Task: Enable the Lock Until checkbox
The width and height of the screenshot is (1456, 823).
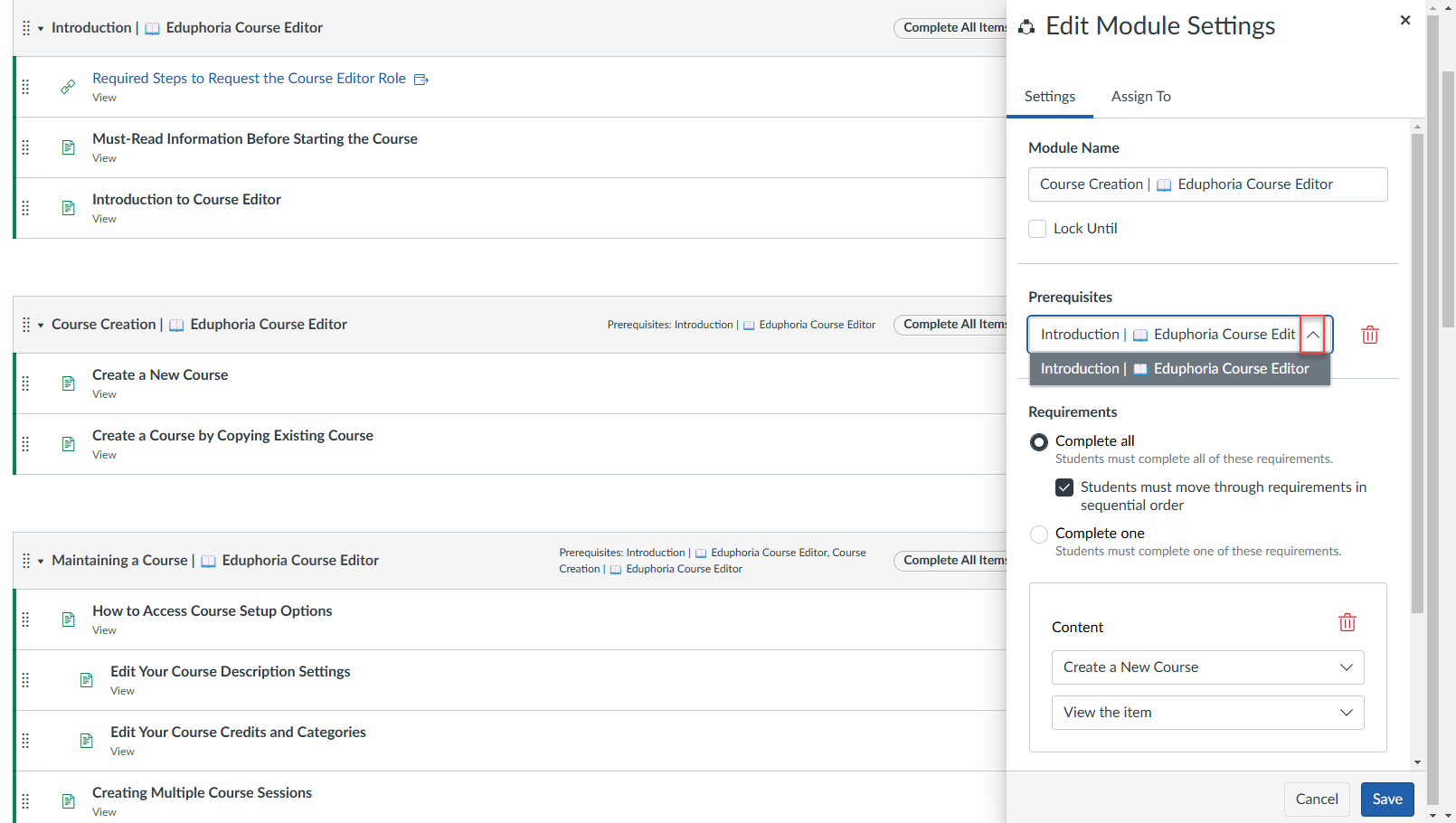Action: (x=1037, y=229)
